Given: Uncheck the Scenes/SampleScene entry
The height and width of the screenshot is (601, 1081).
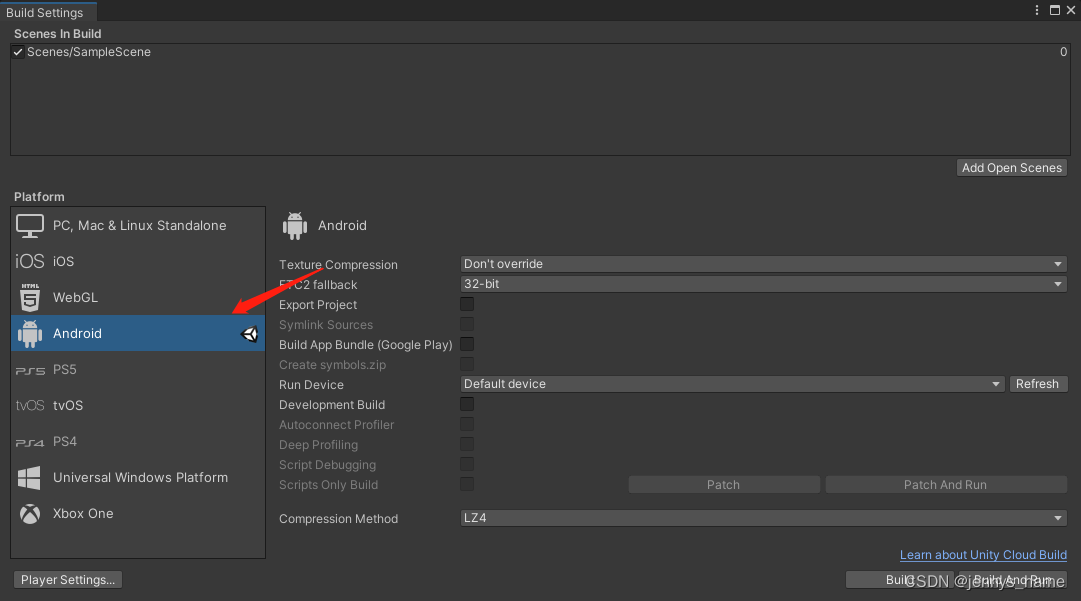Looking at the screenshot, I should pos(17,51).
